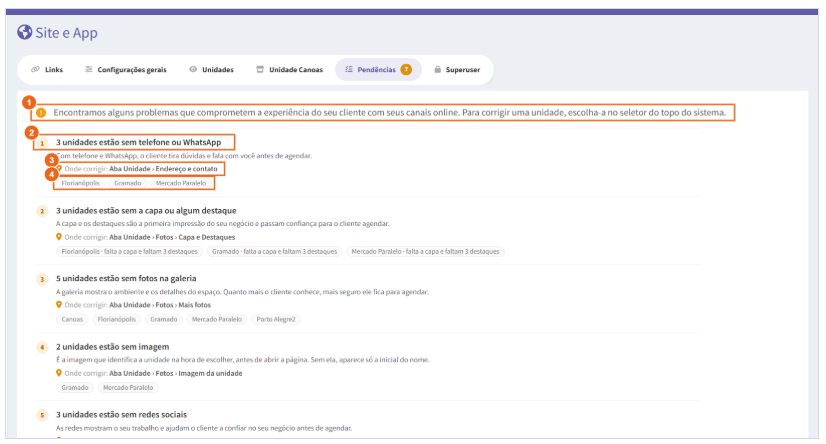Click the globe icon beside Site e App
The height and width of the screenshot is (444, 826).
click(24, 32)
